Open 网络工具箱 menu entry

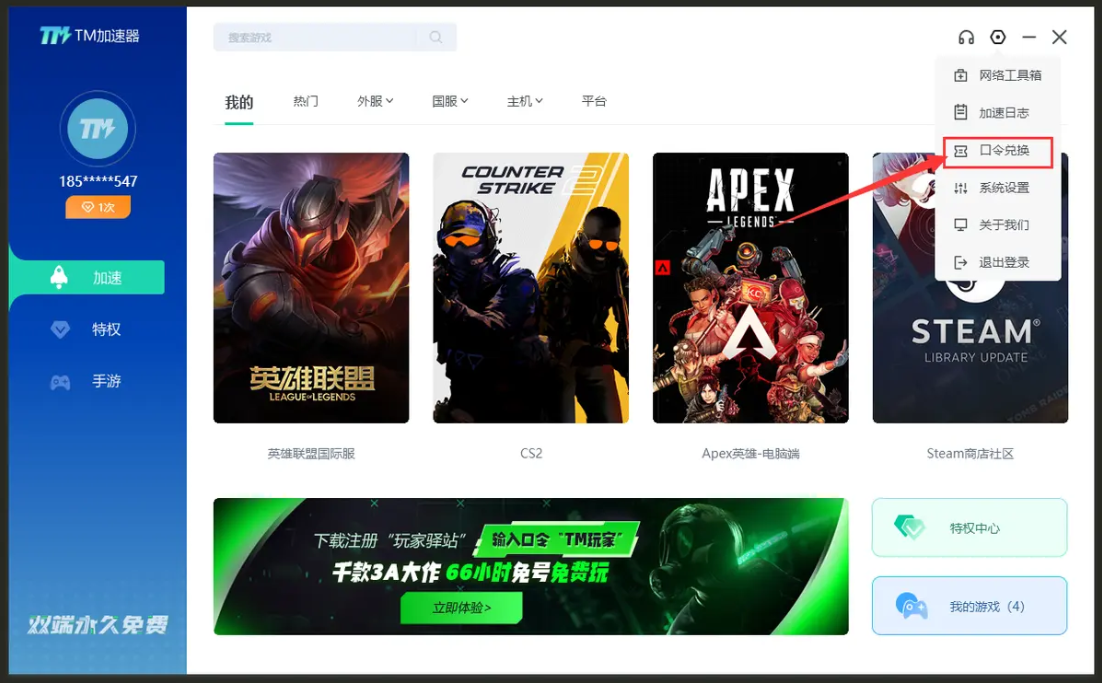click(998, 75)
